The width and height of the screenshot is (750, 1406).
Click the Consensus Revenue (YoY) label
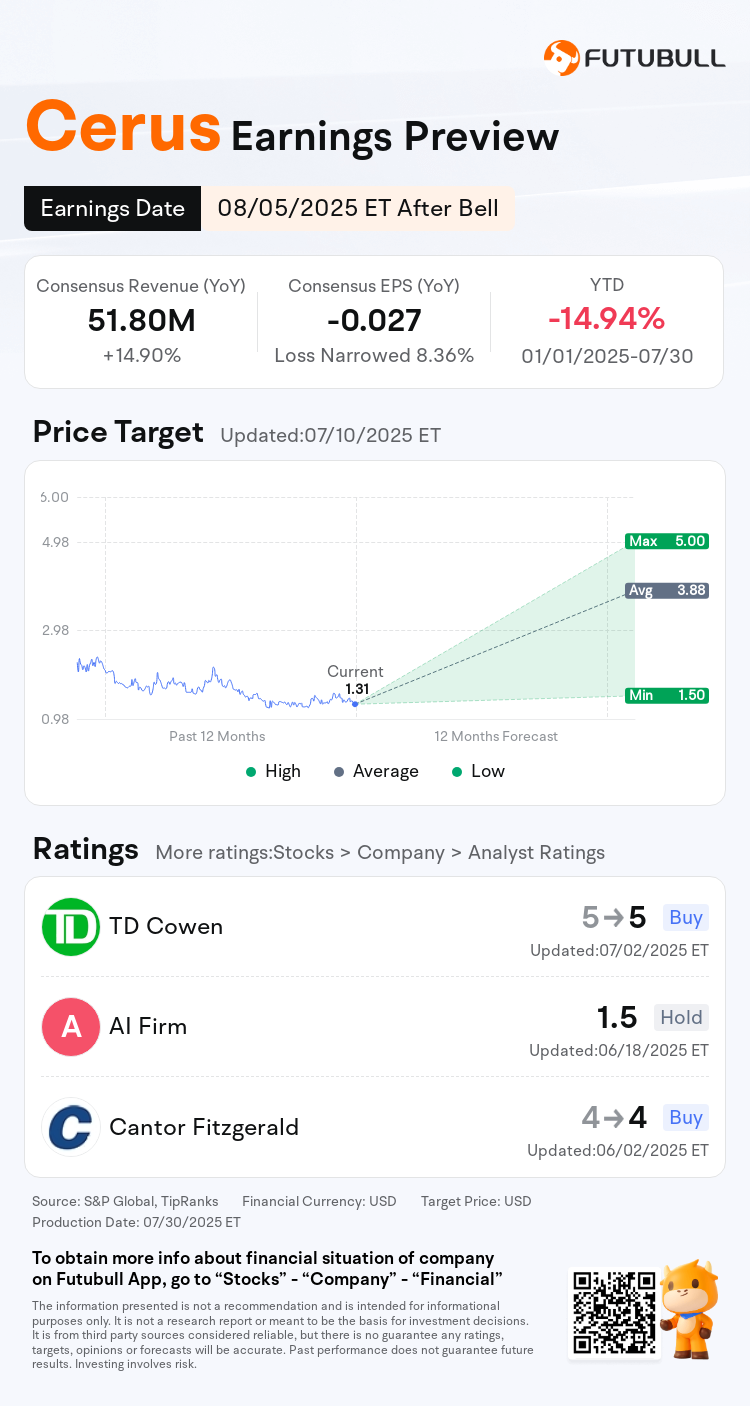[141, 286]
